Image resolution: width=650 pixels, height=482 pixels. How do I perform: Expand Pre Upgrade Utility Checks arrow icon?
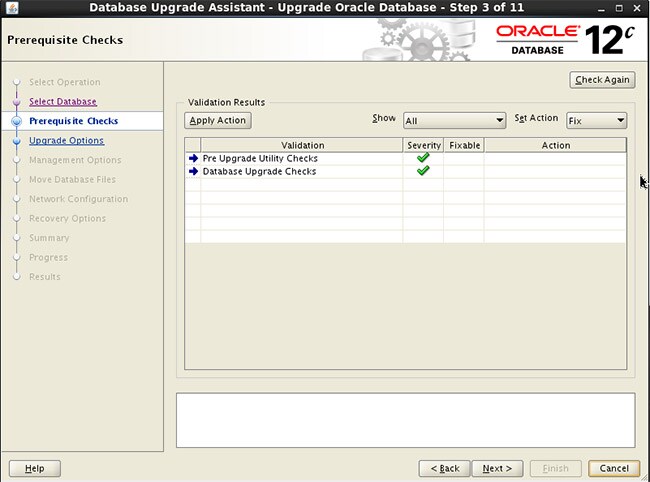(x=193, y=158)
